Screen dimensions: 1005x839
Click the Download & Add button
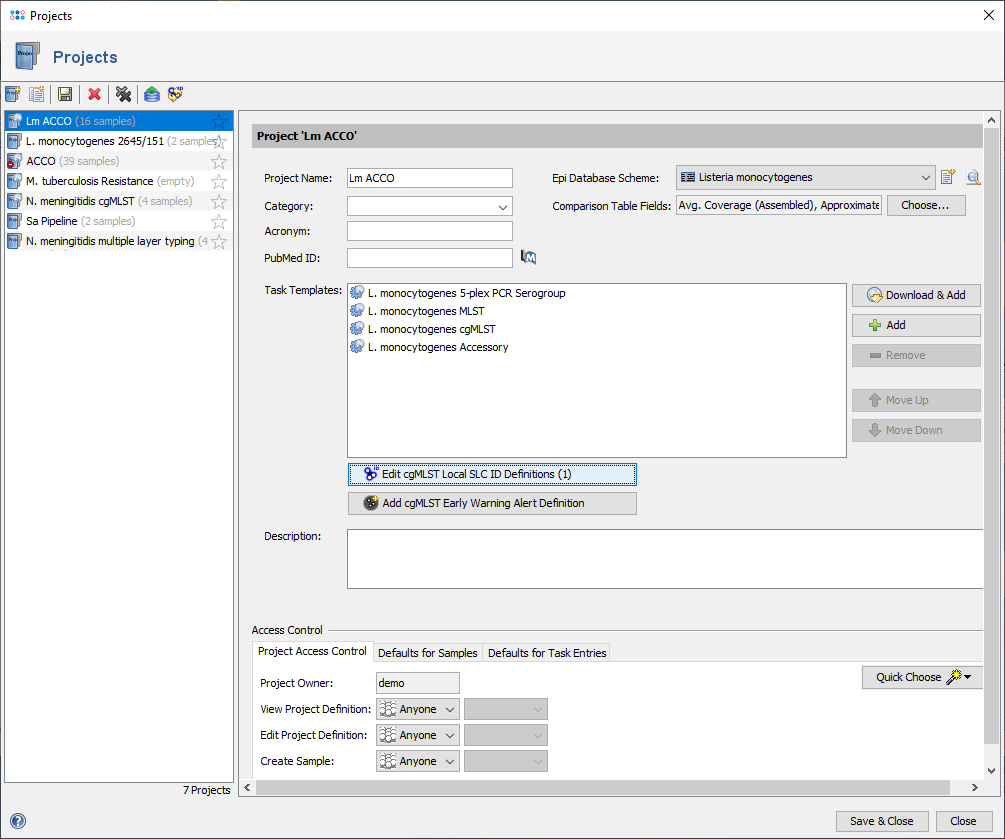(915, 295)
